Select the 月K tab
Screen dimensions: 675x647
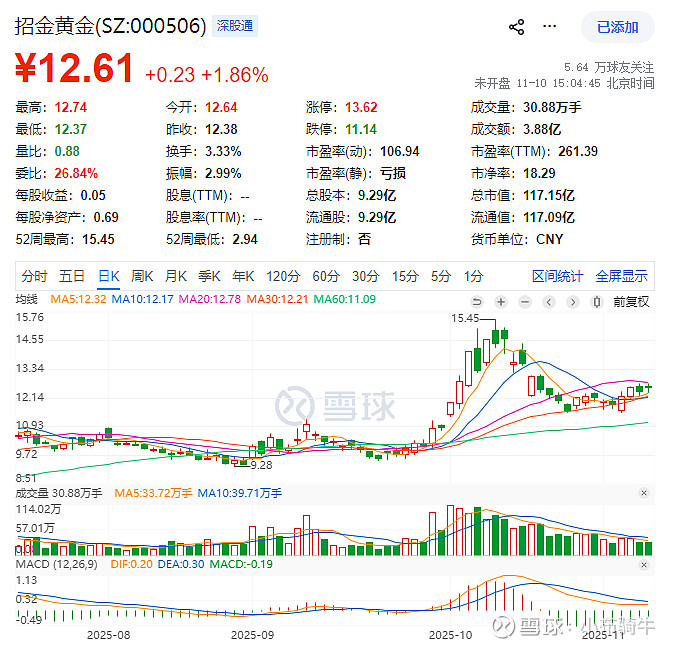click(176, 276)
